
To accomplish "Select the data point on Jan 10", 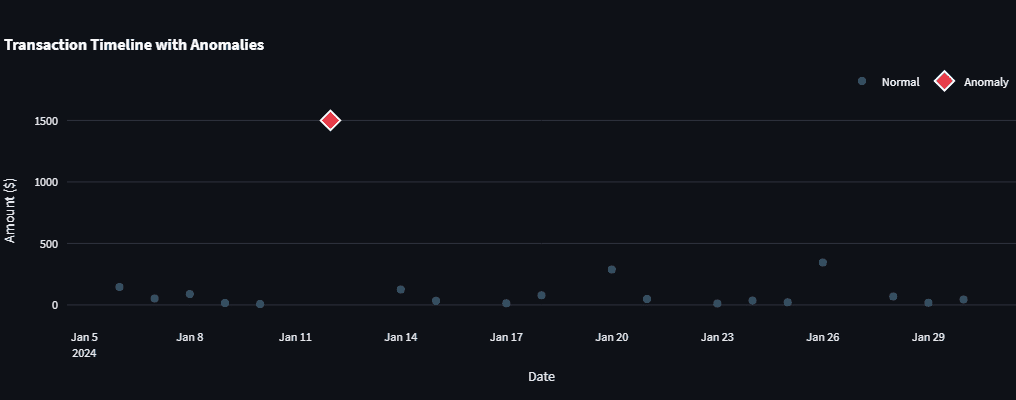I will pyautogui.click(x=260, y=304).
